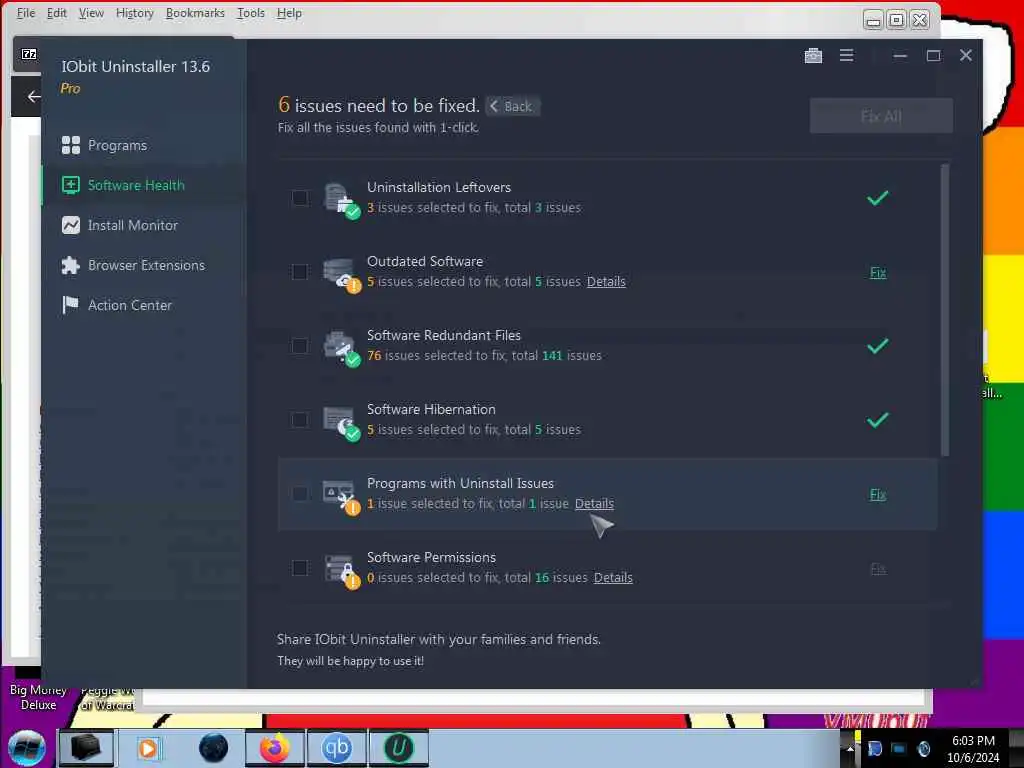1024x768 pixels.
Task: Click the Software Hibernation icon
Action: pyautogui.click(x=341, y=423)
